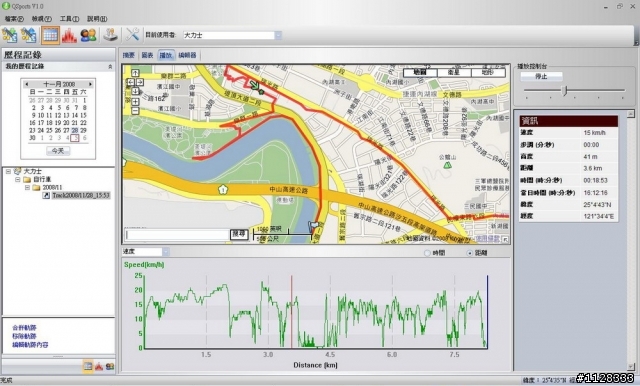Image resolution: width=640 pixels, height=386 pixels.
Task: Collapse the 大力士 tree node
Action: pyautogui.click(x=8, y=171)
